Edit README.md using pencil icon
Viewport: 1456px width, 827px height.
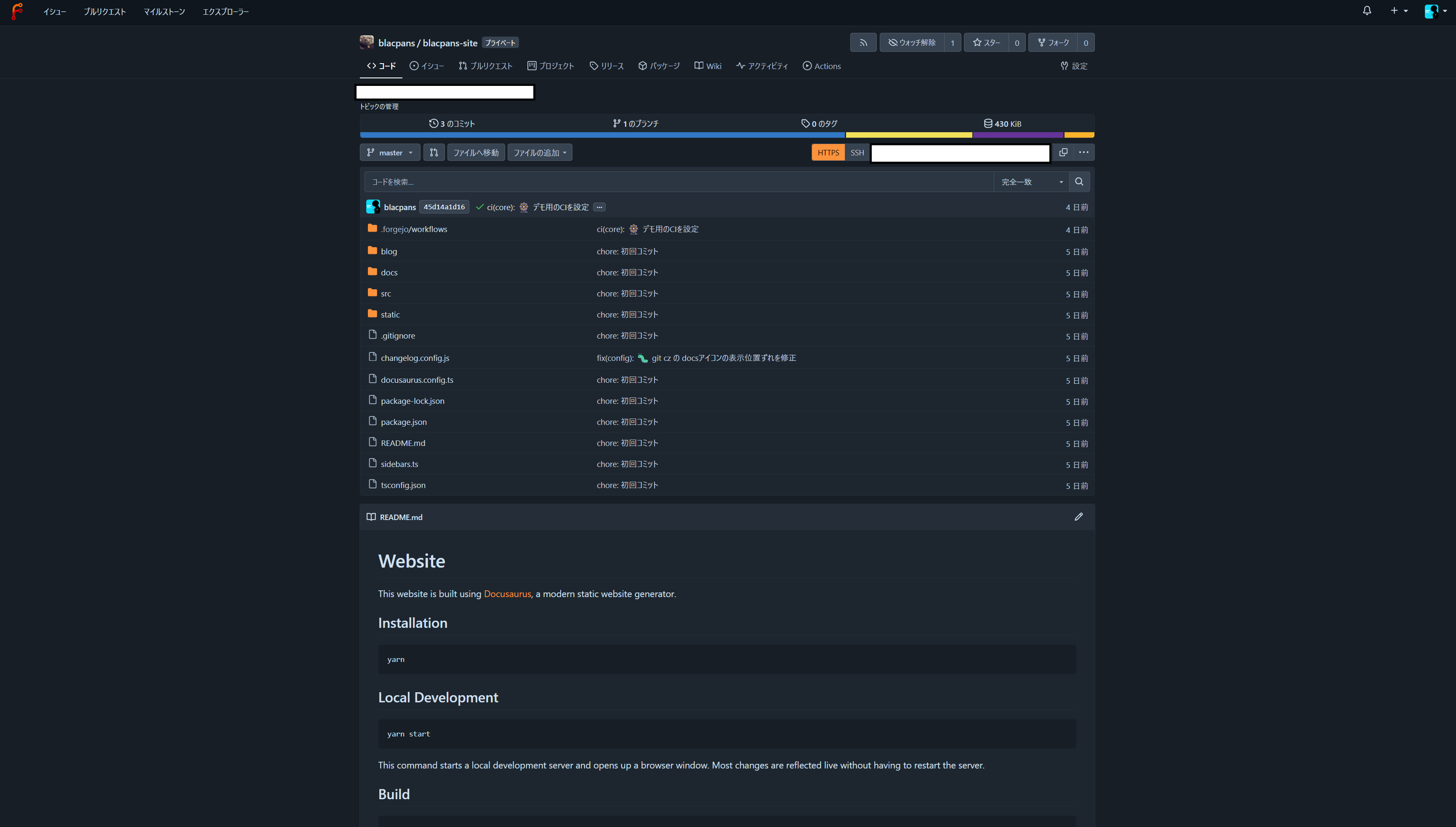(x=1078, y=517)
